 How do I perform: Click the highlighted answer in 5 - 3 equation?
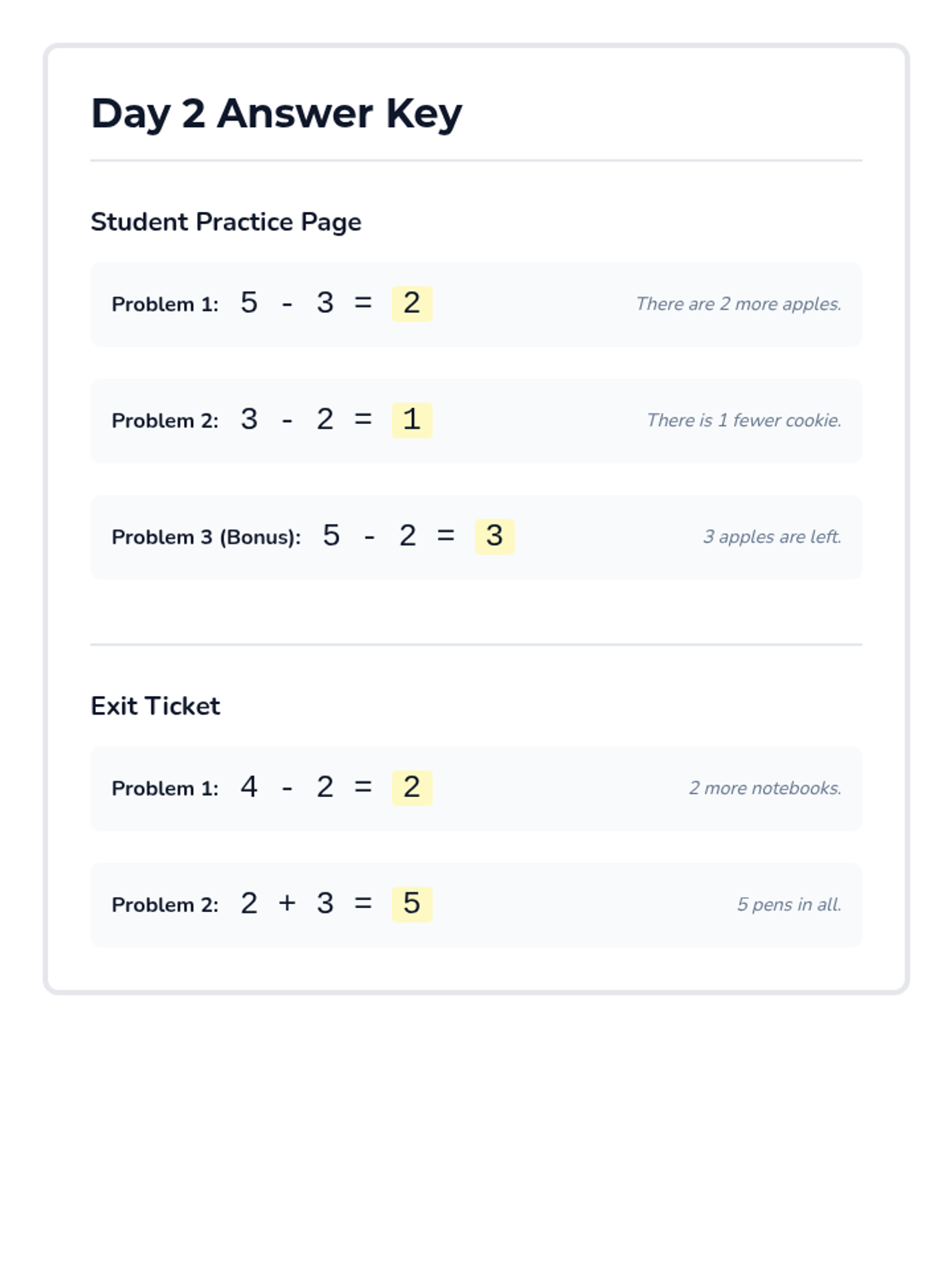412,303
